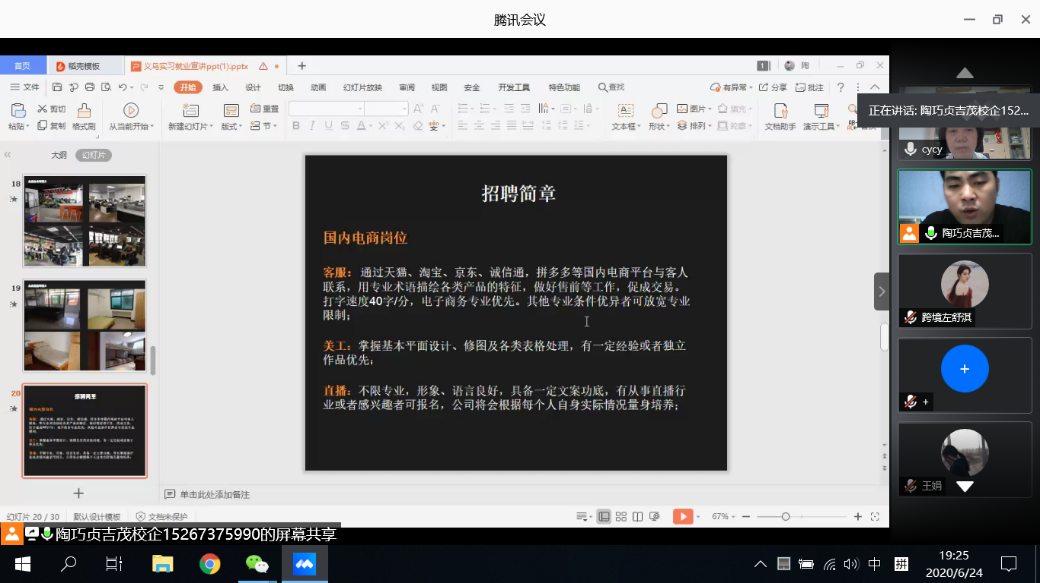This screenshot has height=583, width=1040.
Task: Click the 分享 share icon
Action: (x=774, y=87)
